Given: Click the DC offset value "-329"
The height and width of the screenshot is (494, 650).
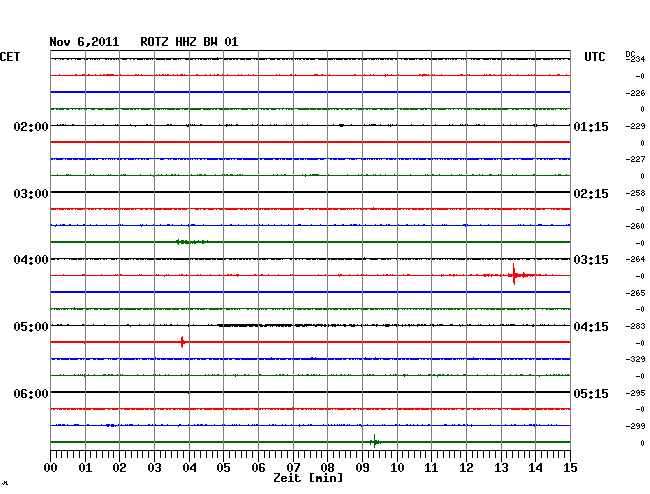Looking at the screenshot, I should point(635,359).
